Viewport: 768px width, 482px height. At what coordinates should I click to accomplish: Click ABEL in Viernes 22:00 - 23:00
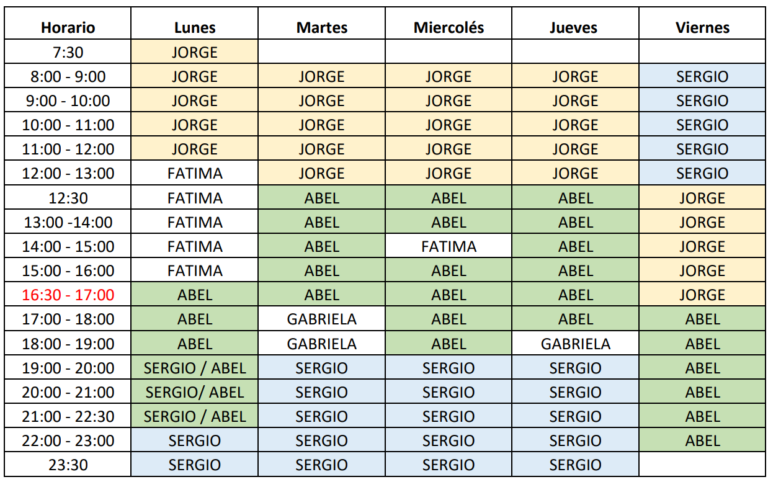[702, 440]
